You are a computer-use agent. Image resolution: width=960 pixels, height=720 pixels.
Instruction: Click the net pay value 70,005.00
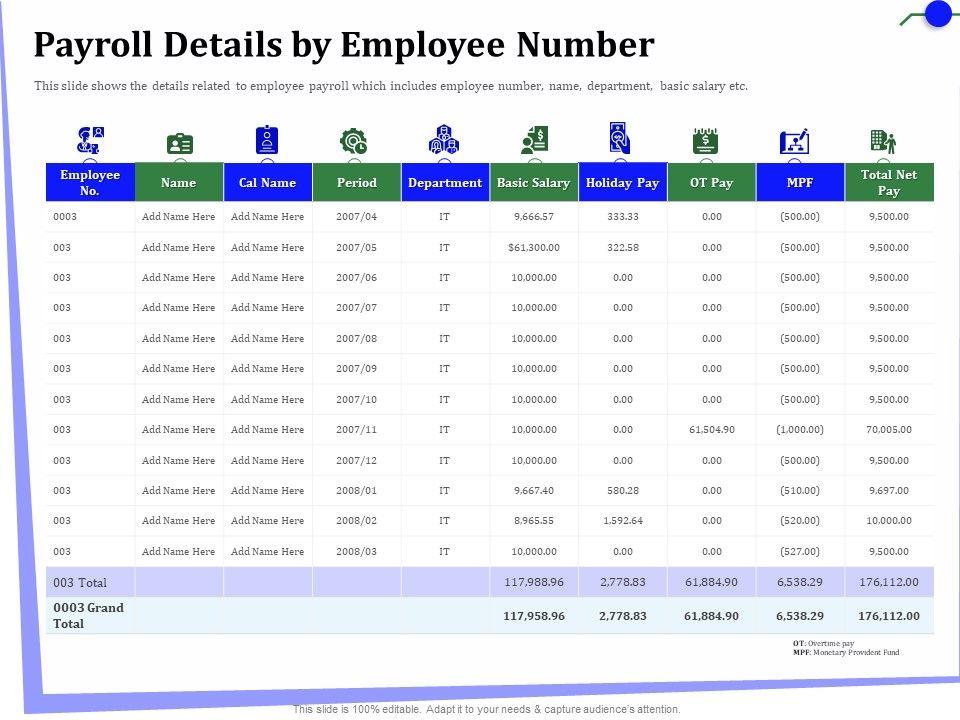coord(889,430)
